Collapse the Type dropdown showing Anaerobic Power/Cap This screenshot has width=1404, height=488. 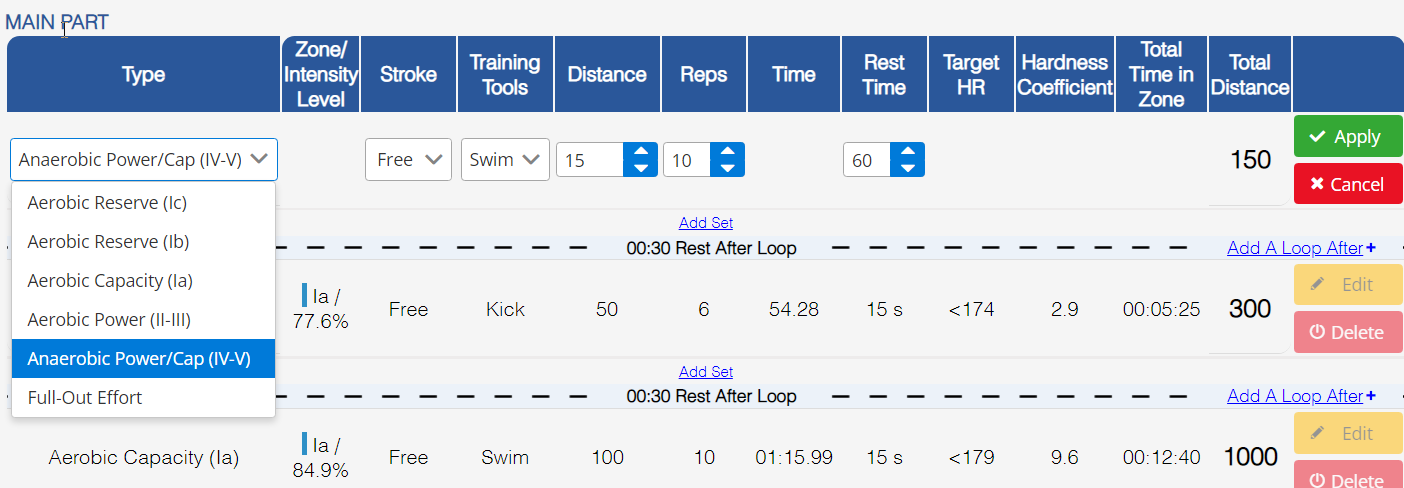tap(144, 159)
